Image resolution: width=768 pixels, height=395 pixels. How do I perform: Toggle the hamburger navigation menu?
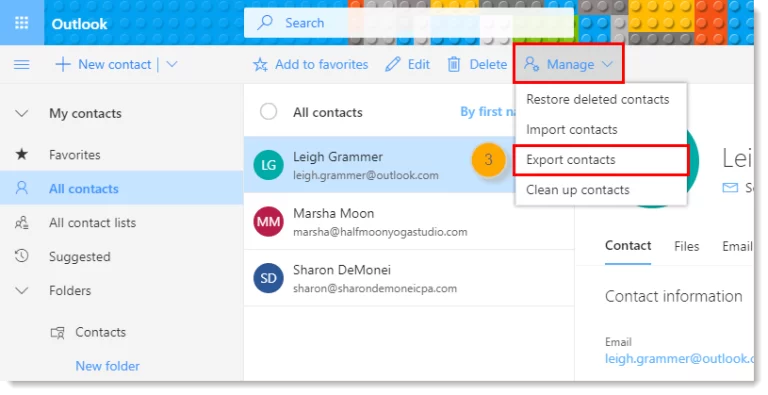click(22, 64)
